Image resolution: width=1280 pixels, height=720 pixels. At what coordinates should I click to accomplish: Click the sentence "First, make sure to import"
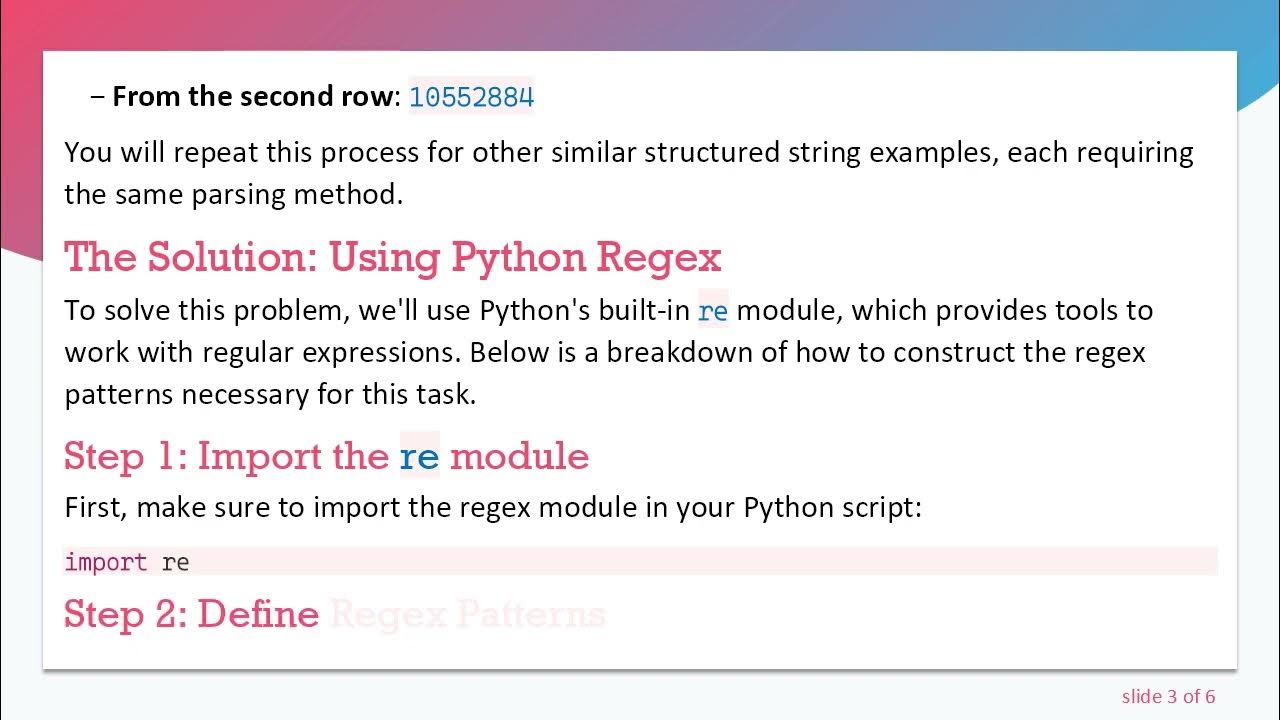tap(492, 507)
